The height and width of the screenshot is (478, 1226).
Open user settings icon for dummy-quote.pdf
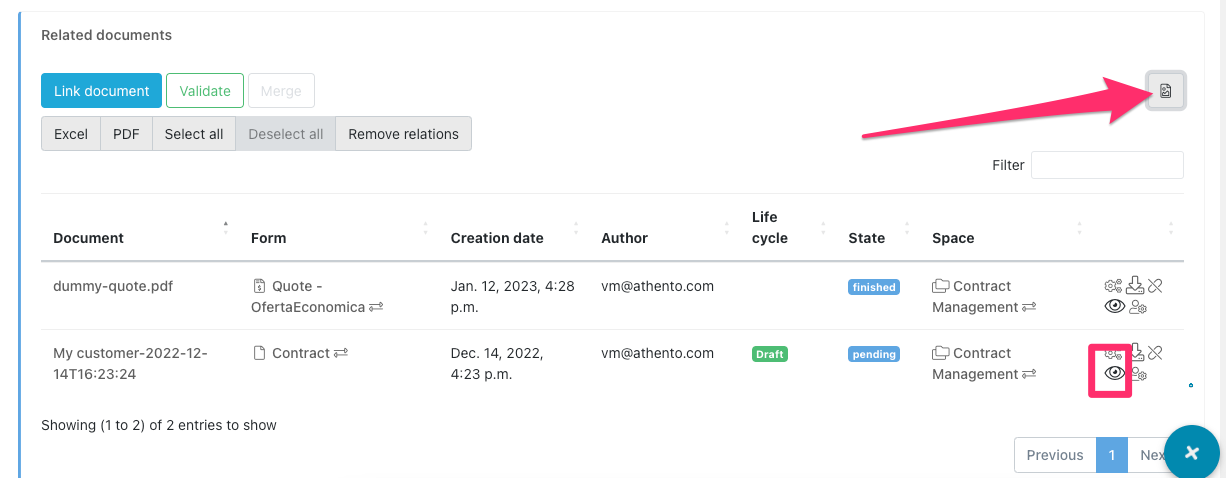point(1138,307)
